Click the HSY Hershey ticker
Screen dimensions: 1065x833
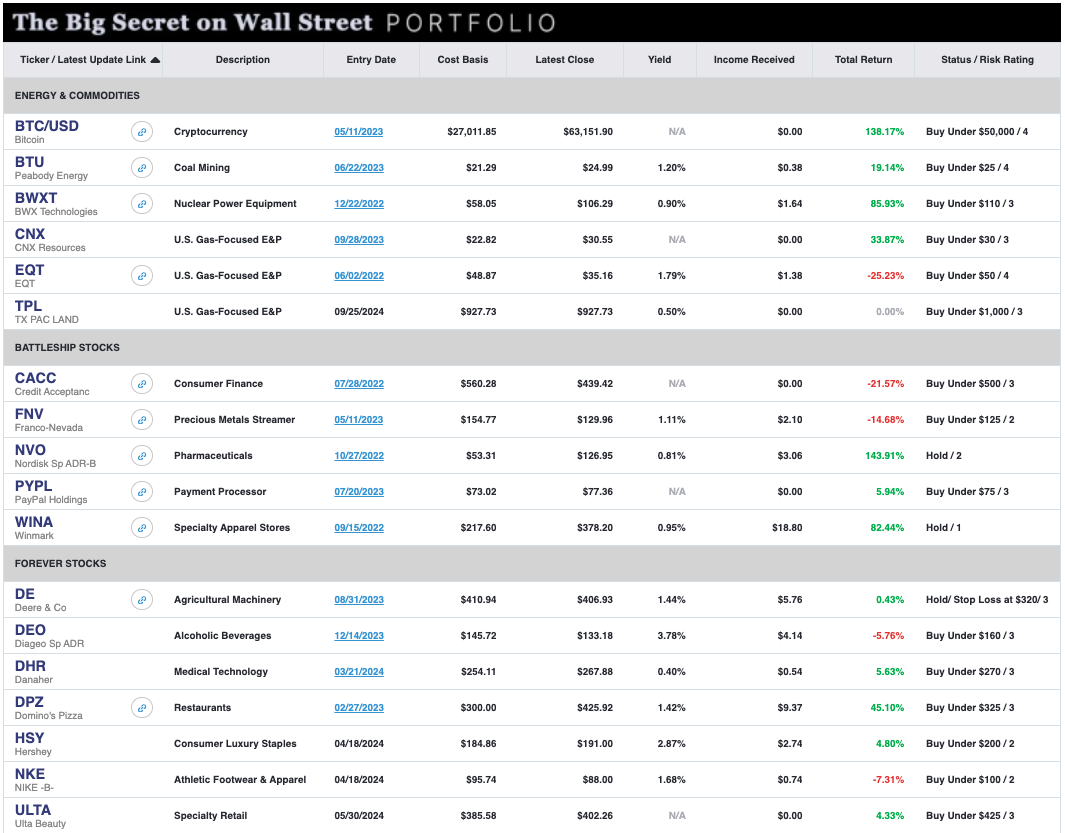click(x=29, y=739)
